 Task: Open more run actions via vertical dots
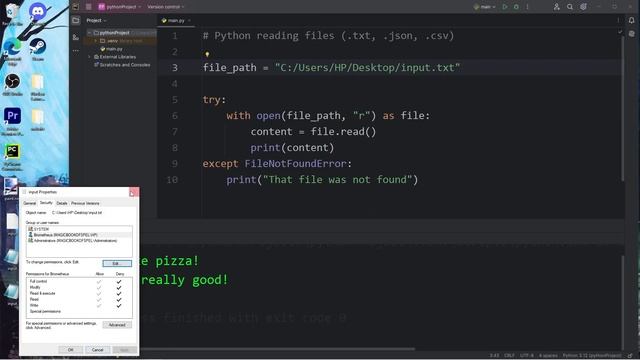(x=527, y=7)
